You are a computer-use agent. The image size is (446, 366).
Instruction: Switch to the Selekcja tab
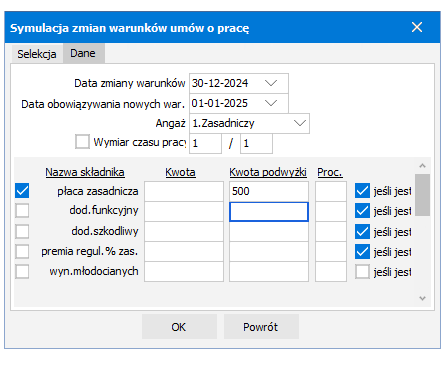tap(37, 54)
